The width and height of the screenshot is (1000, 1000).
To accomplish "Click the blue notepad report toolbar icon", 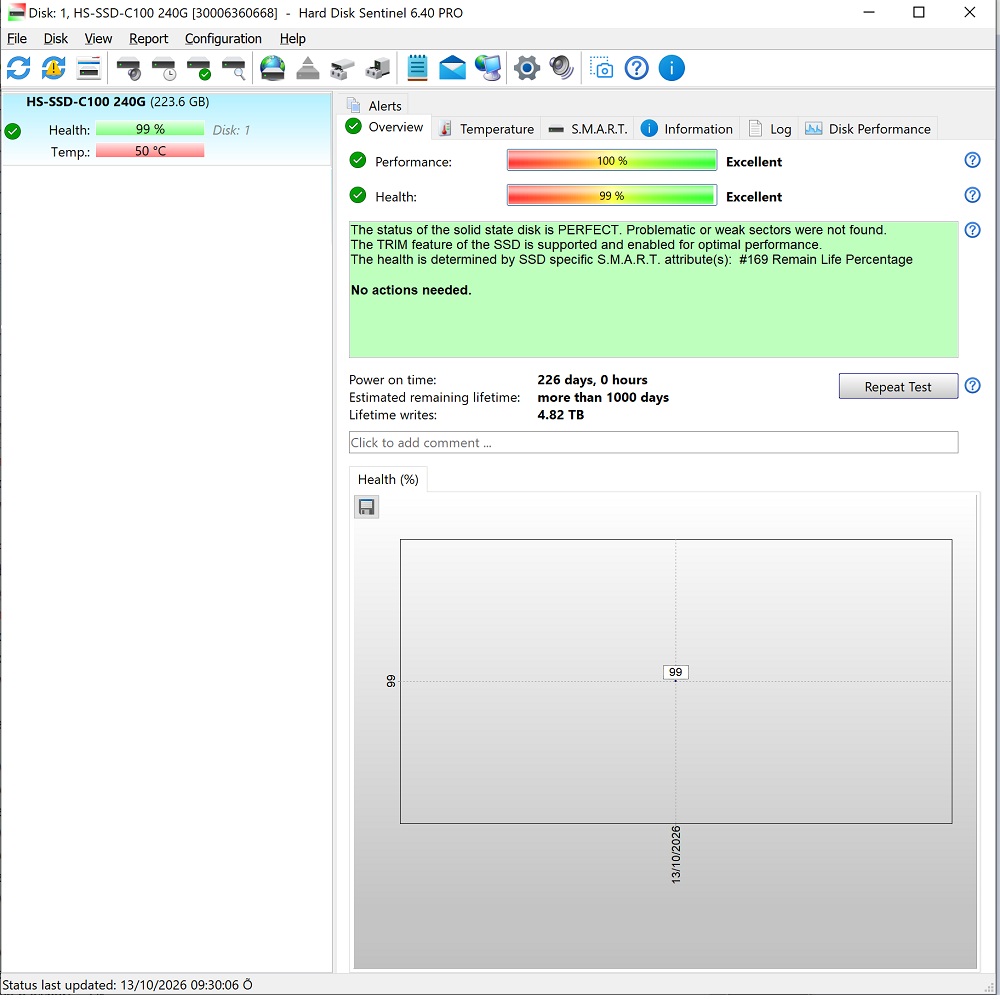I will click(417, 68).
